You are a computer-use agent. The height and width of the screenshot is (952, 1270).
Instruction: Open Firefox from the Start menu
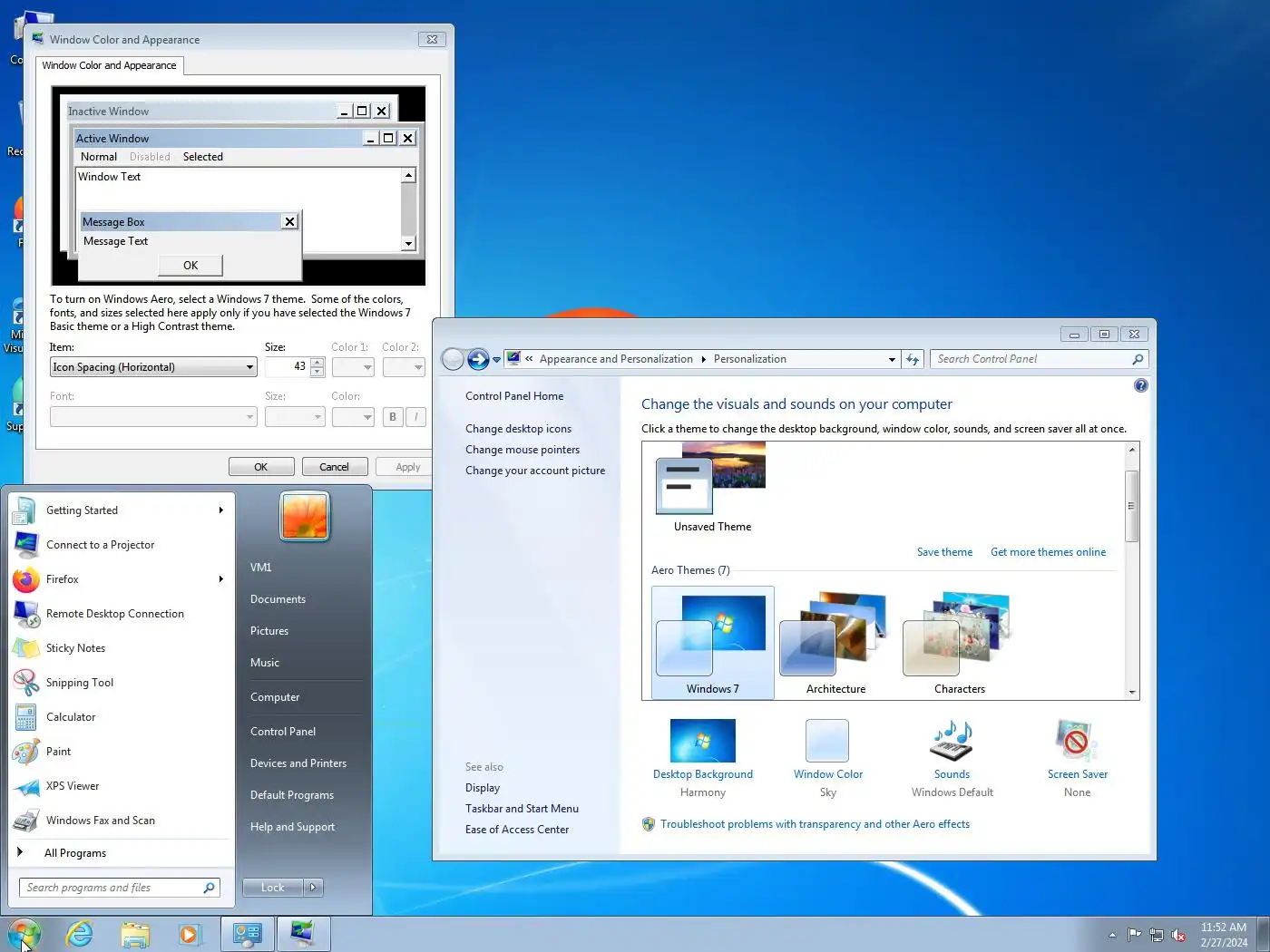119,579
